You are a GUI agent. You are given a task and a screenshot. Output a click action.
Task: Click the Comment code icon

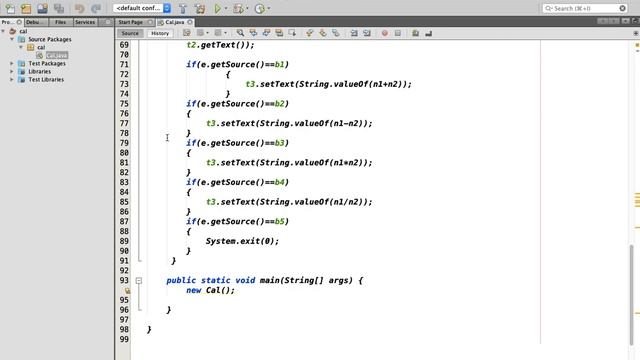click(x=416, y=33)
